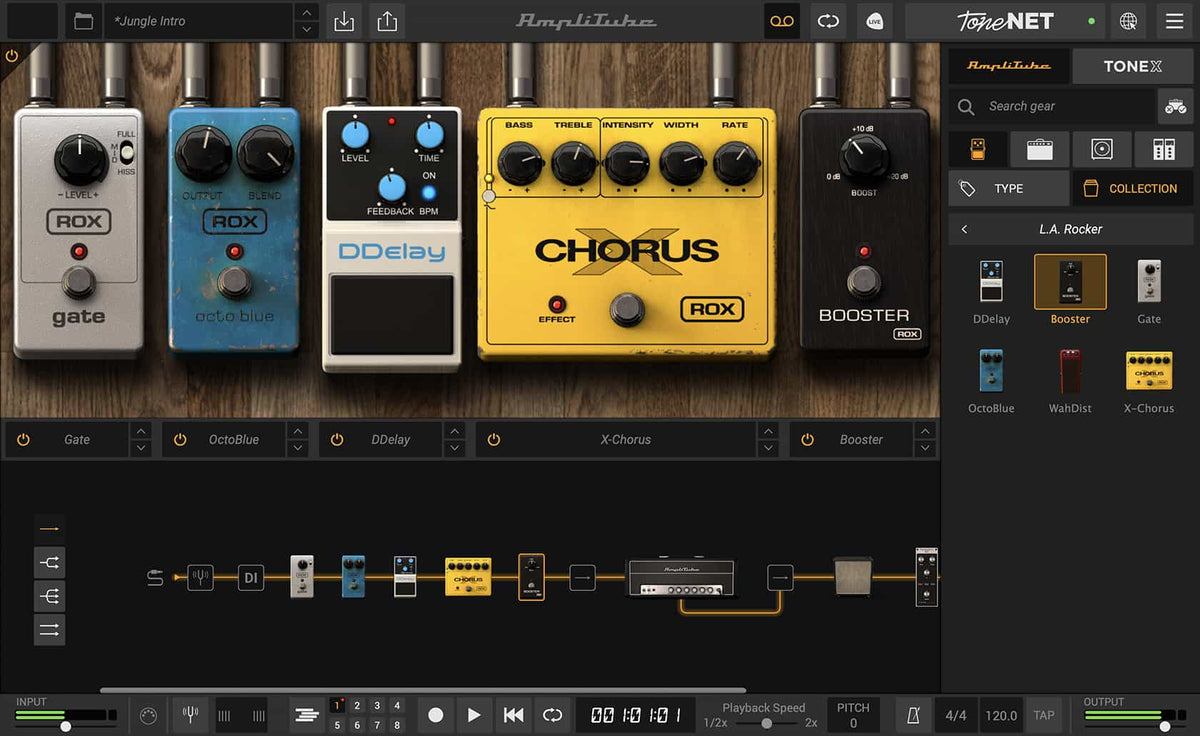
Task: Open the ToneNET globe icon
Action: 1128,21
